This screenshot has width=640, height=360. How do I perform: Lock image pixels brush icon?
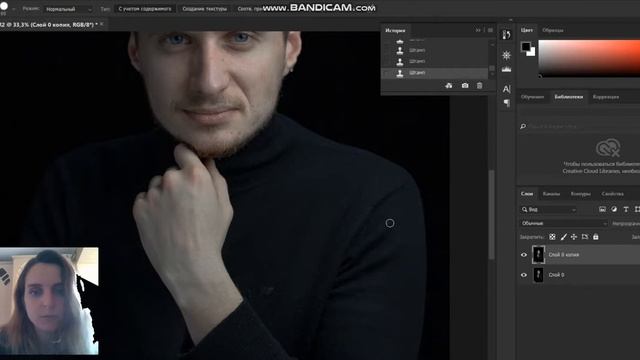[564, 237]
